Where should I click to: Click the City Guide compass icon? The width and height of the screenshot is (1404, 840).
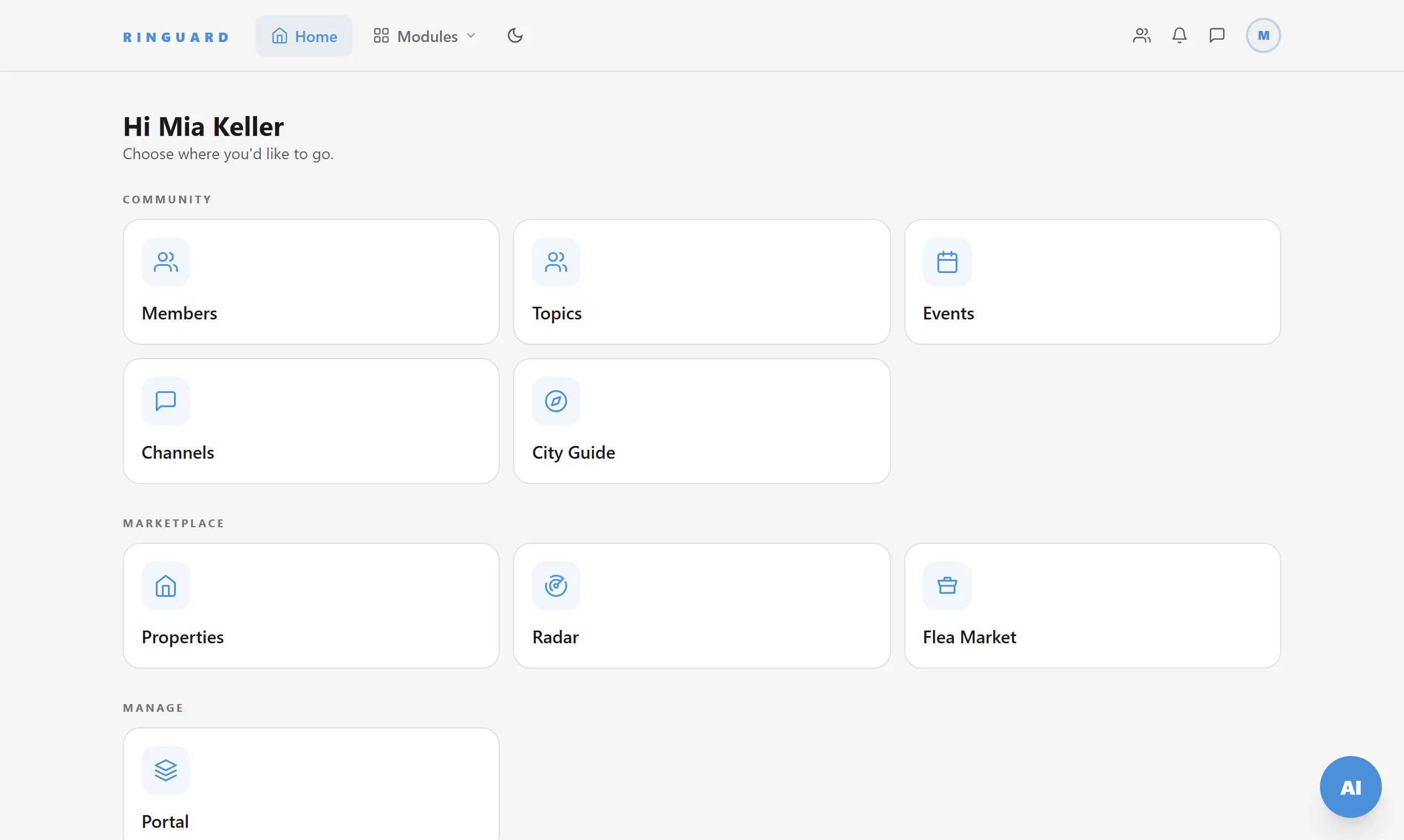coord(556,401)
